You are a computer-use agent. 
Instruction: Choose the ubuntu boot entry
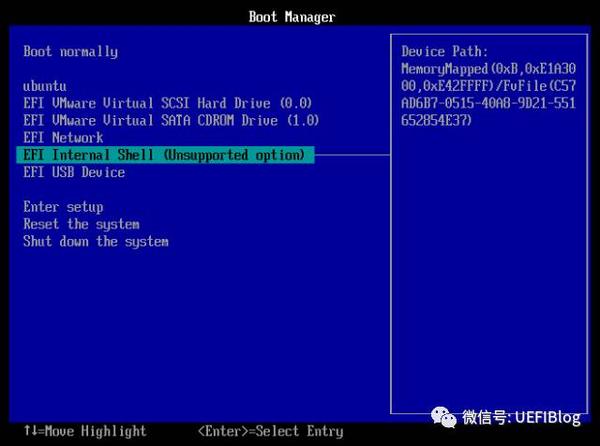[45, 86]
